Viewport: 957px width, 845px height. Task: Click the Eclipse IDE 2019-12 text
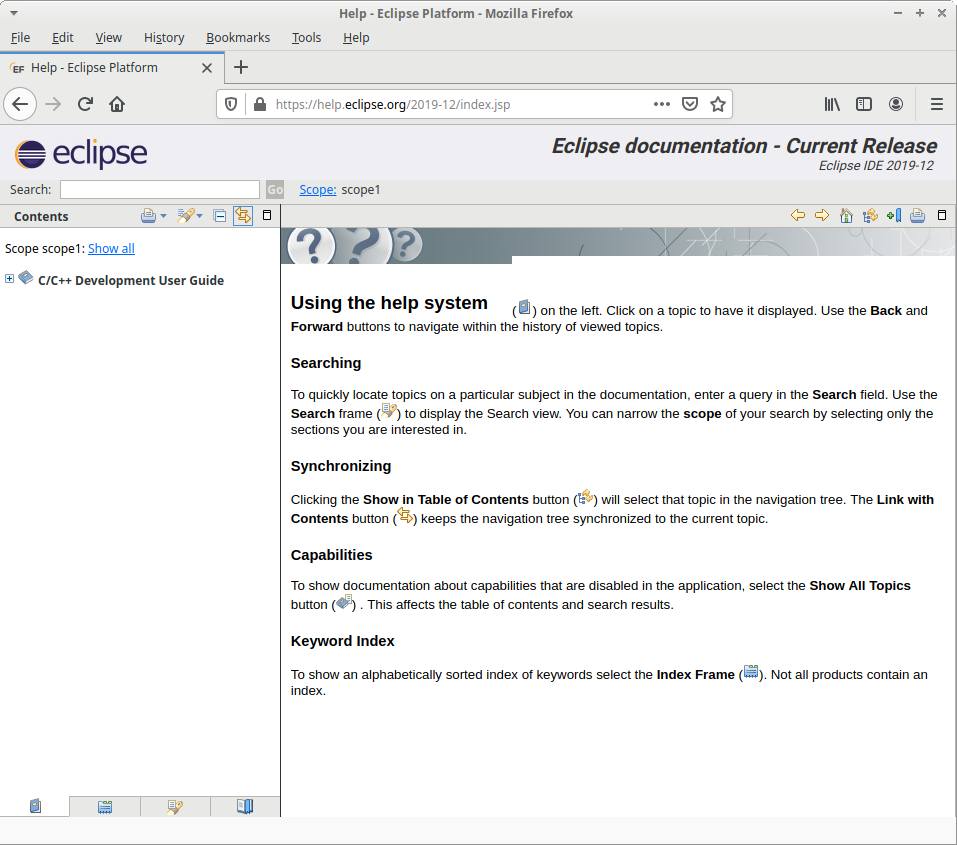[x=876, y=166]
